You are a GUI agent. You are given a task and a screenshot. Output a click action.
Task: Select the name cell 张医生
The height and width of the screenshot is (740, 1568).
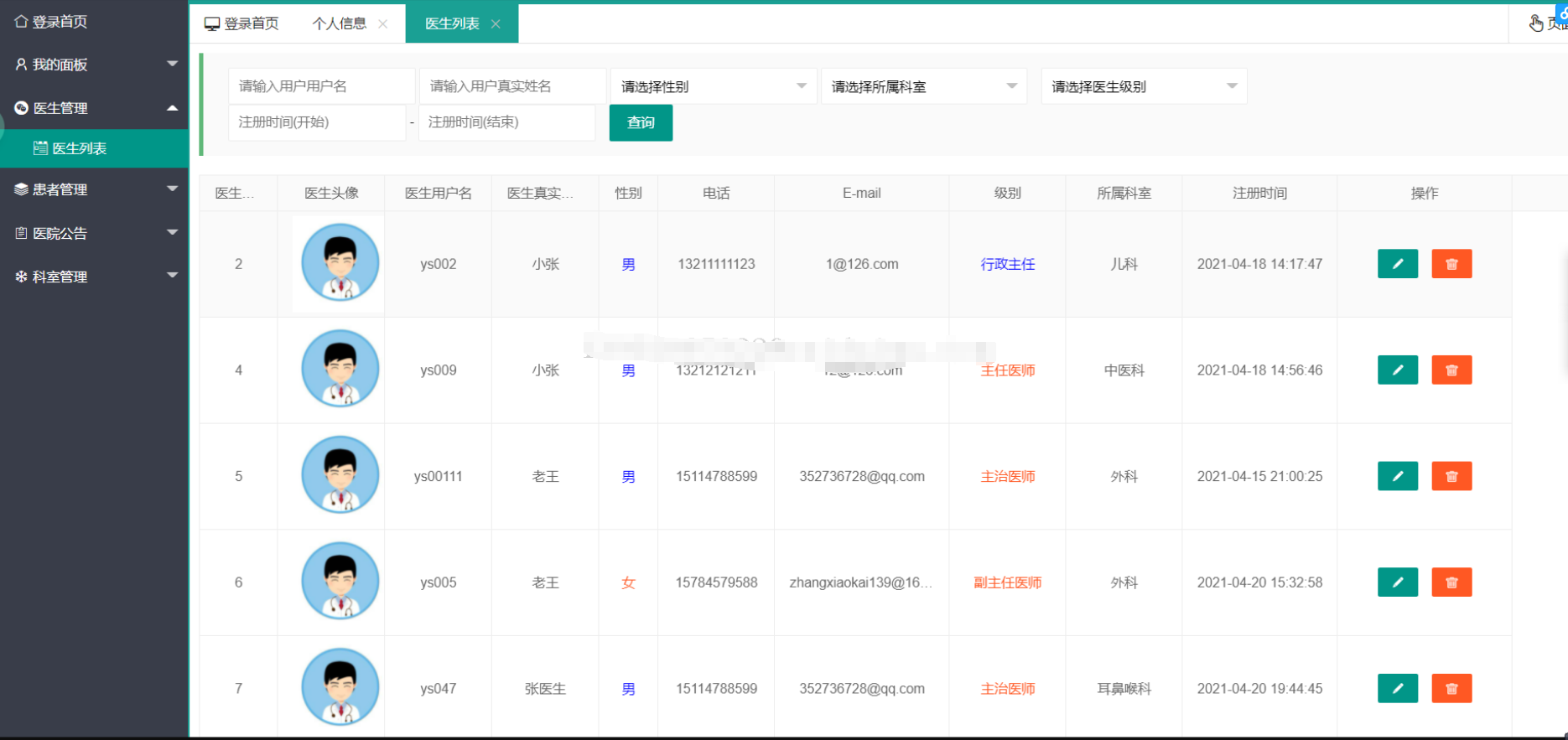pos(545,689)
